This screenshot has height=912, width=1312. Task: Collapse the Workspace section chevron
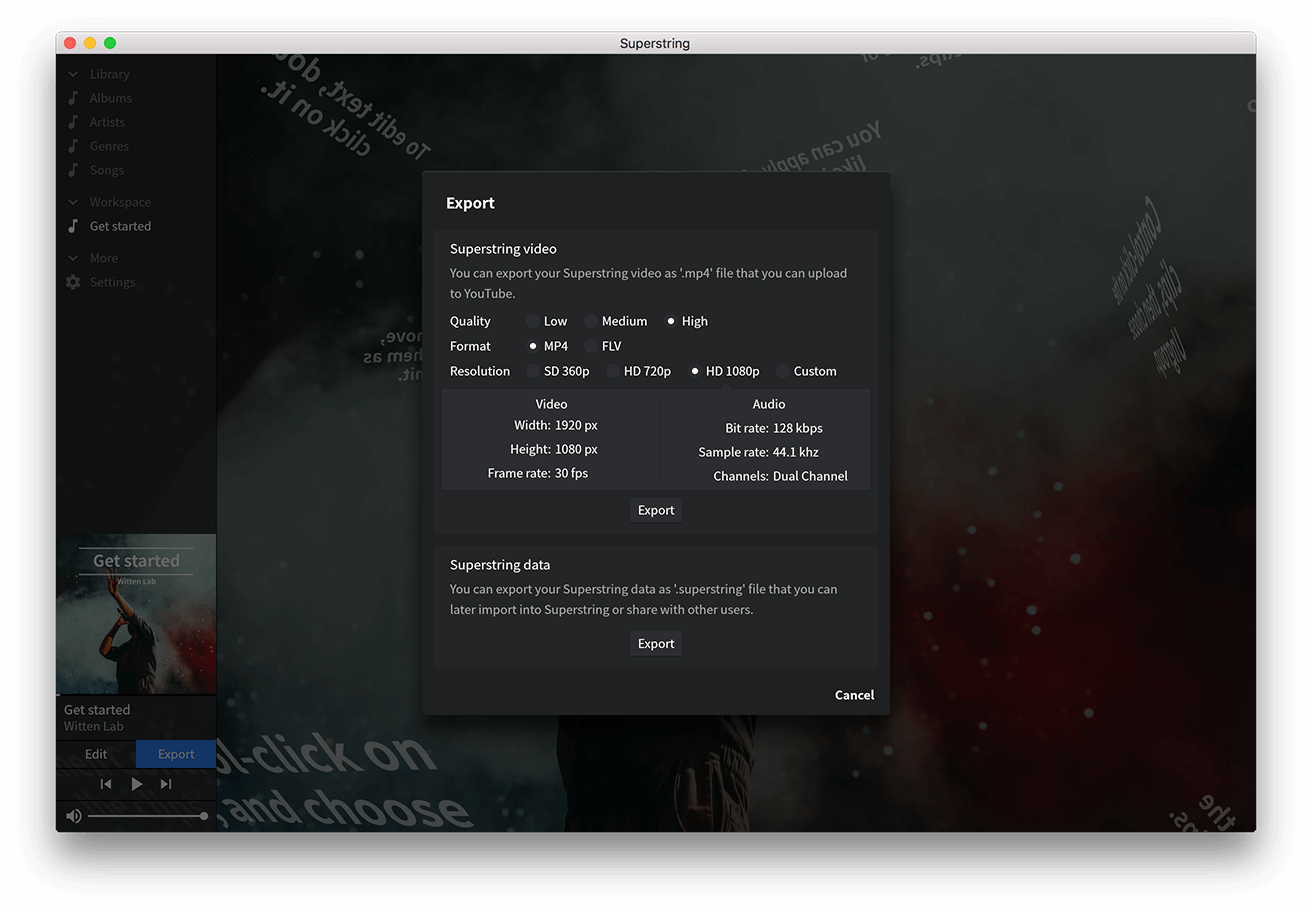pyautogui.click(x=73, y=202)
